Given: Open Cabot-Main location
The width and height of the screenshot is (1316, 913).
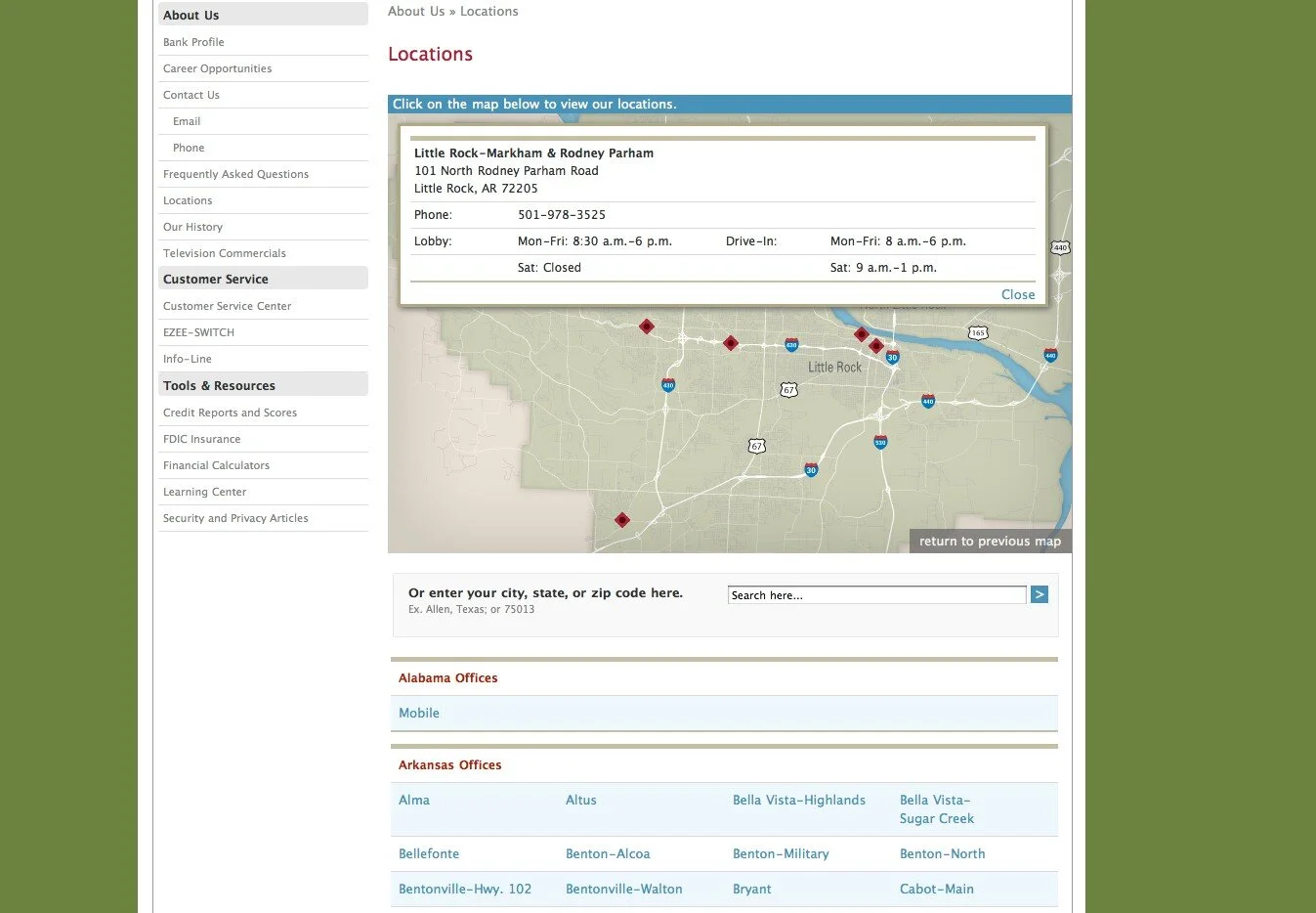Looking at the screenshot, I should (x=937, y=889).
